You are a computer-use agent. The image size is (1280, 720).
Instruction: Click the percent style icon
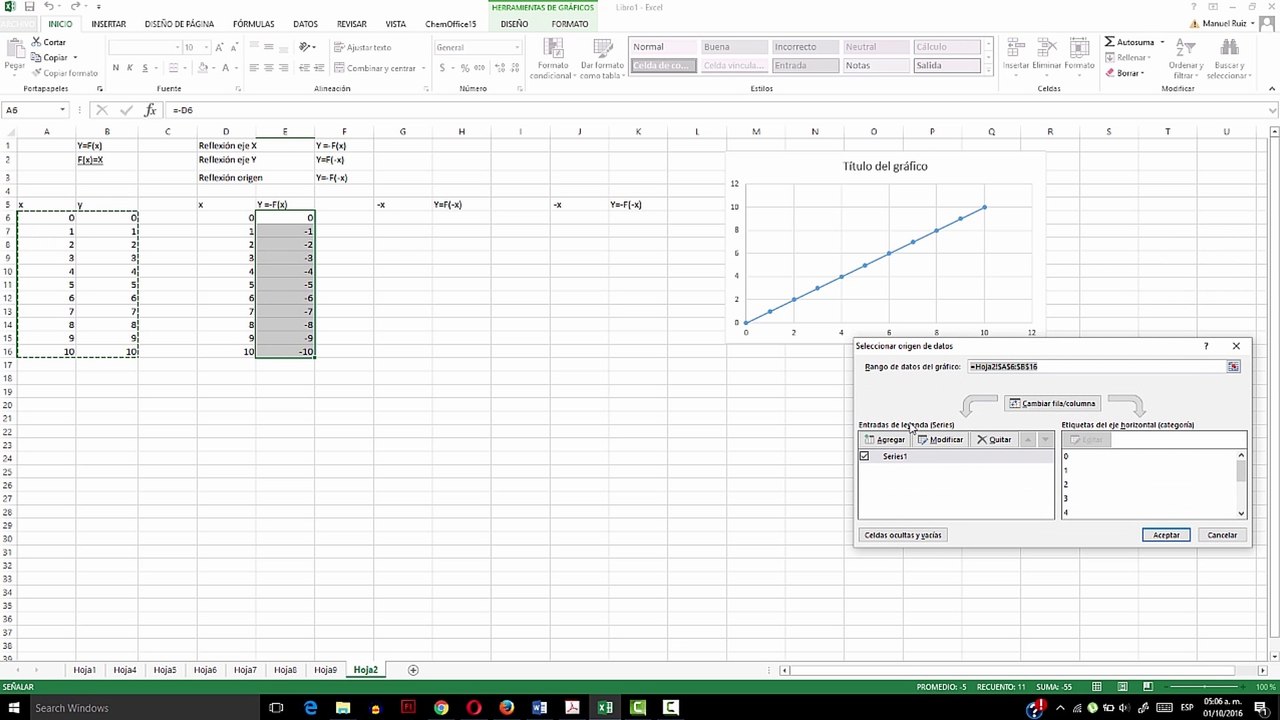click(x=465, y=68)
